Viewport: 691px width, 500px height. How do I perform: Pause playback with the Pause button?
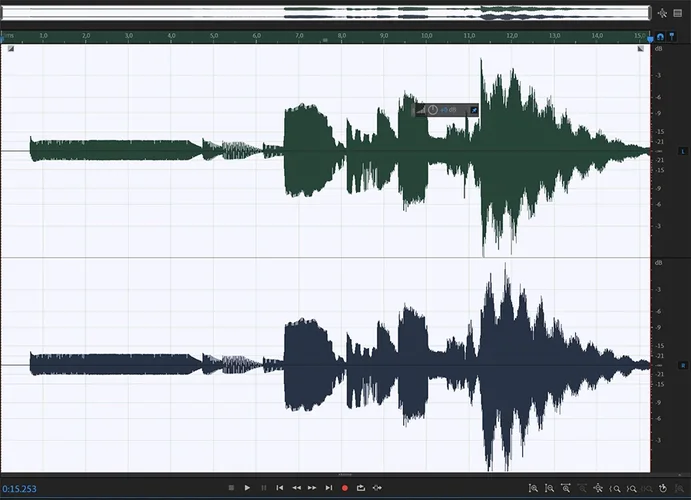click(264, 488)
